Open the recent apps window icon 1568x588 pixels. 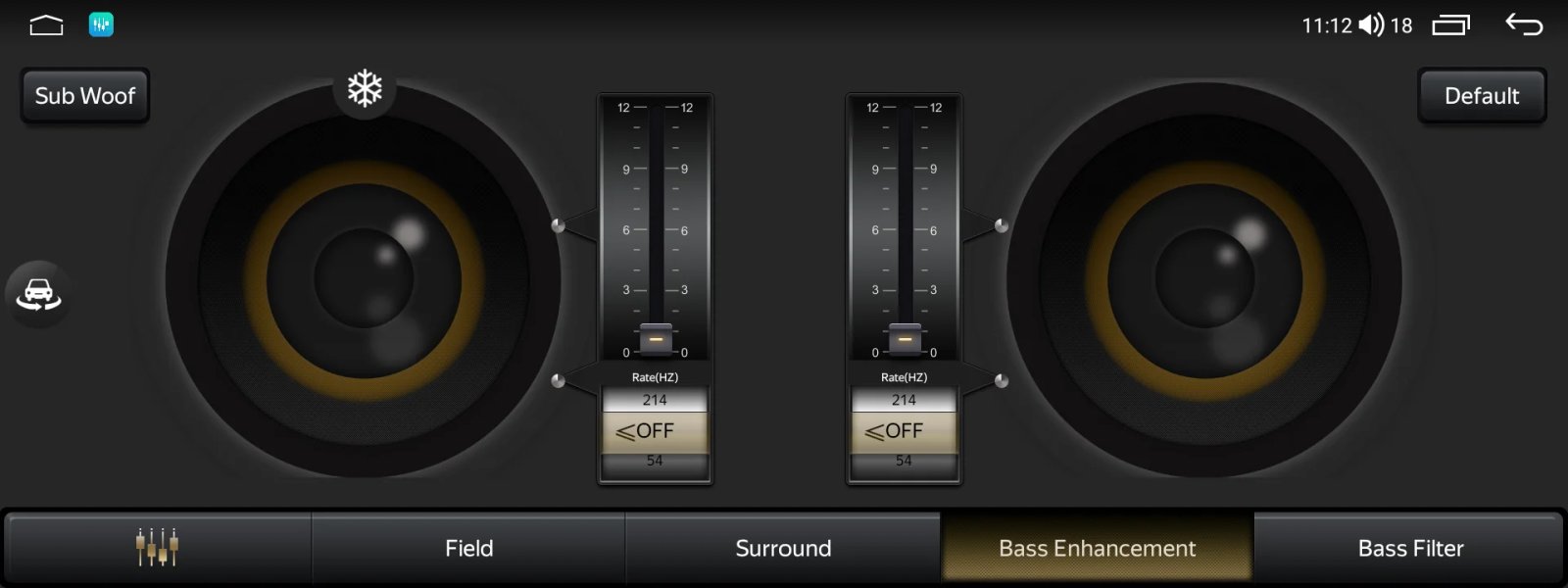point(1450,25)
